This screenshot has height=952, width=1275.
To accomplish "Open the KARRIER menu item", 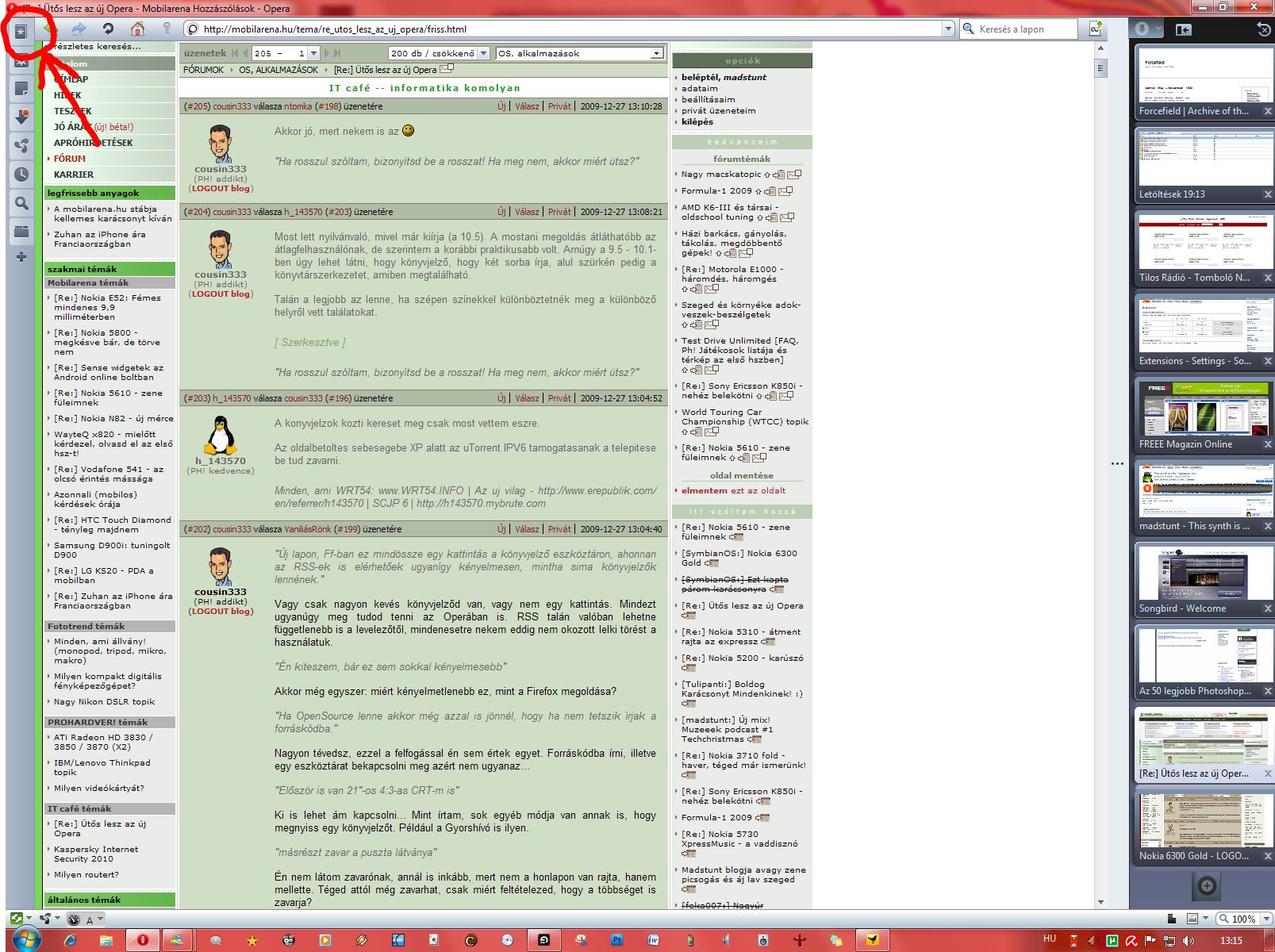I will [x=74, y=175].
